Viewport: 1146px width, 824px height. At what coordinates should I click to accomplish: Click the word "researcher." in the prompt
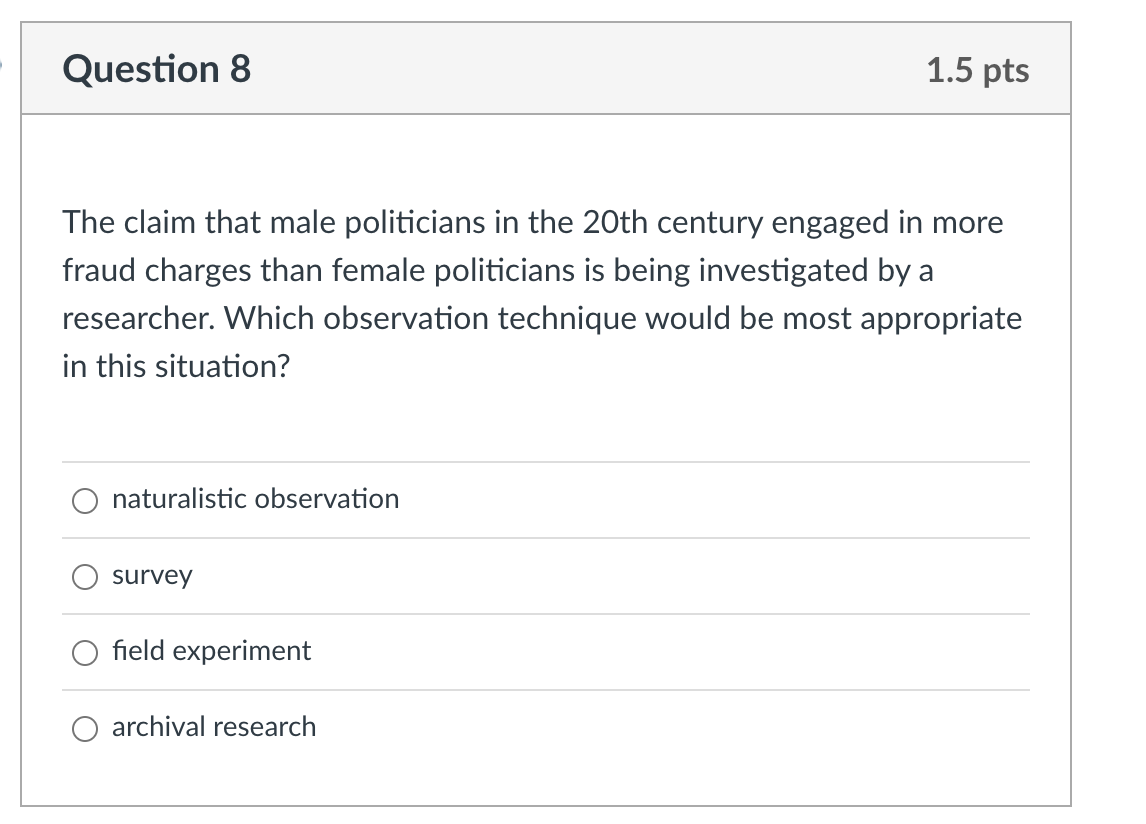click(x=139, y=319)
